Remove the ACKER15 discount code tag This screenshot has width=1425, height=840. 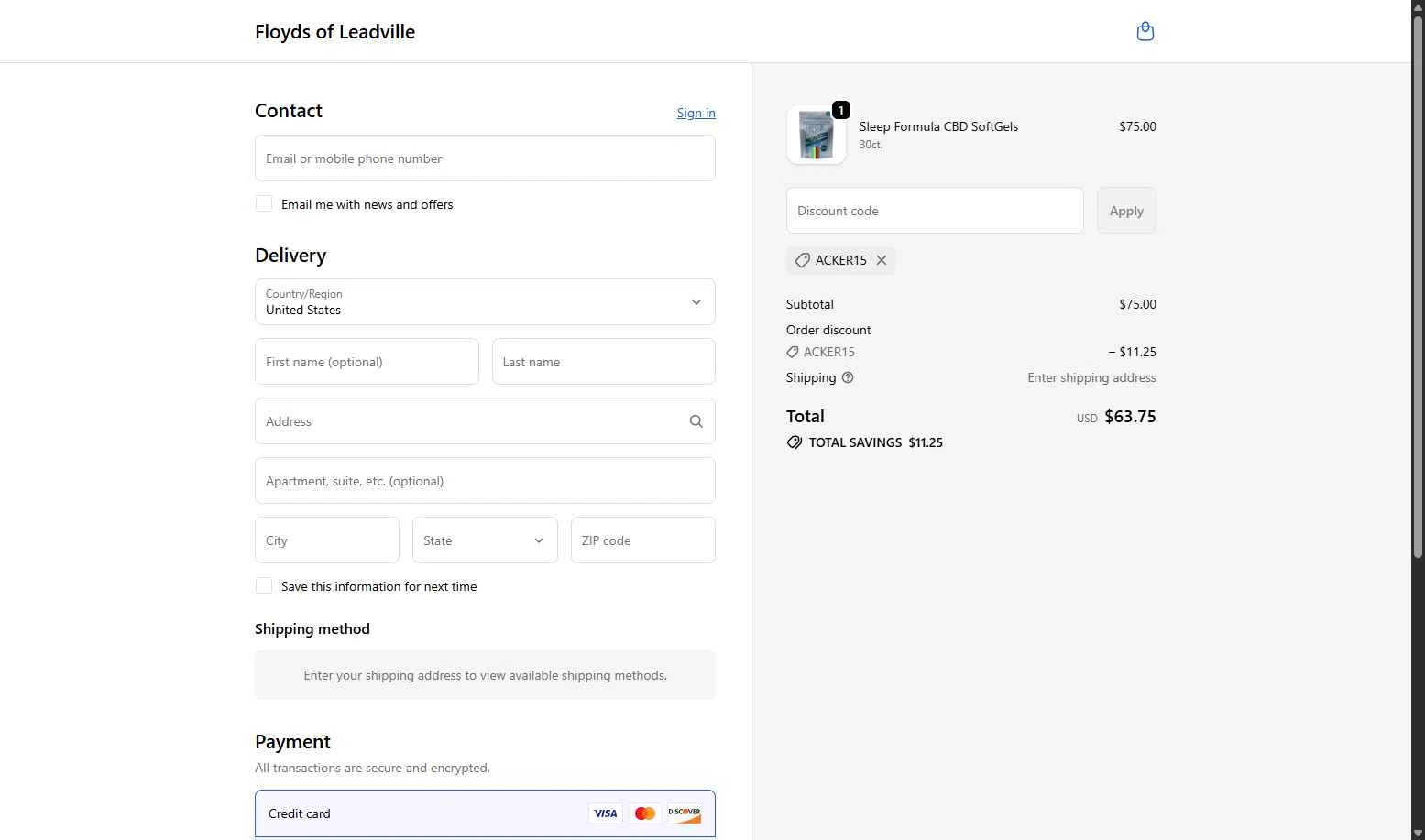(882, 260)
